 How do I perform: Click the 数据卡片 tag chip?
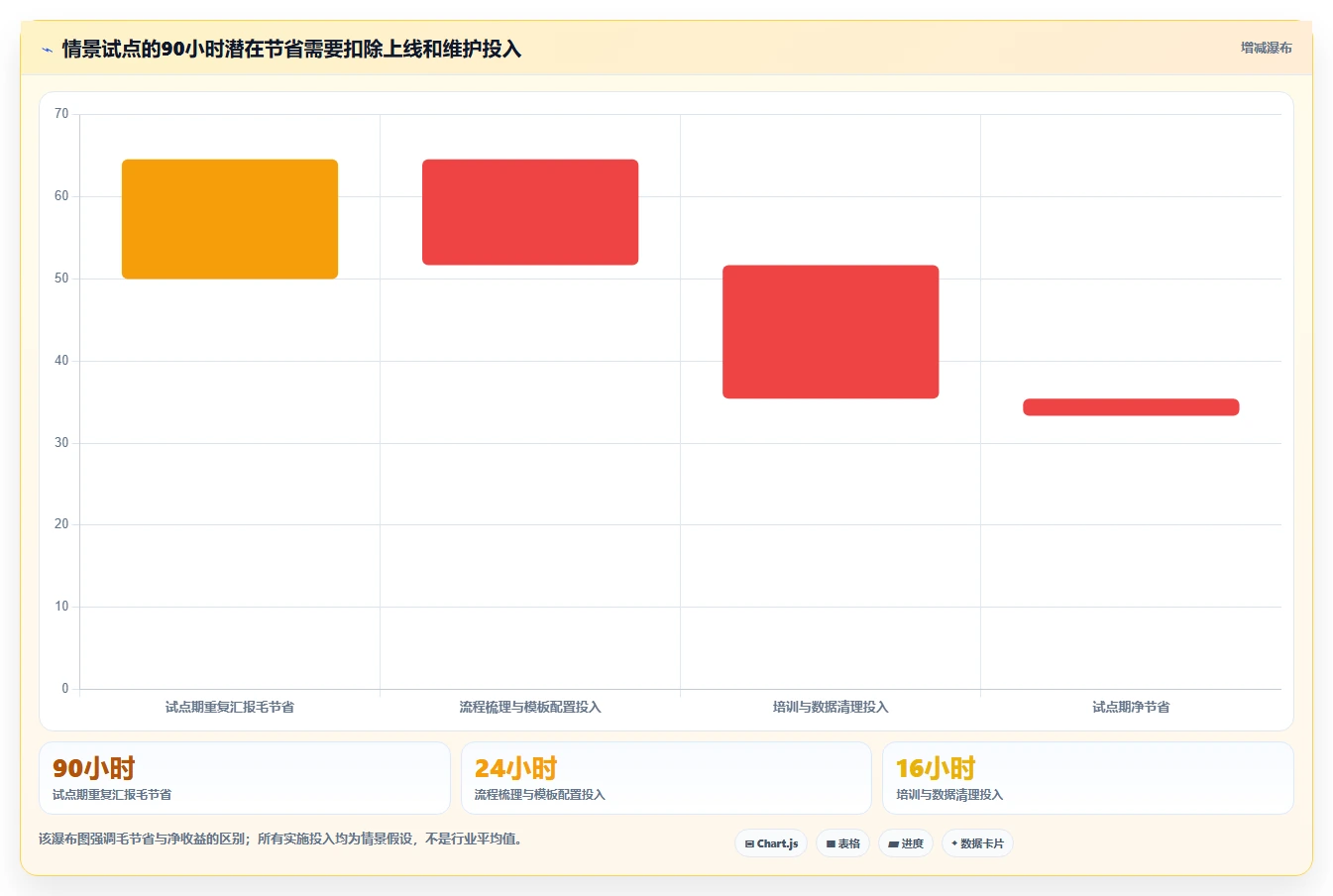(977, 843)
